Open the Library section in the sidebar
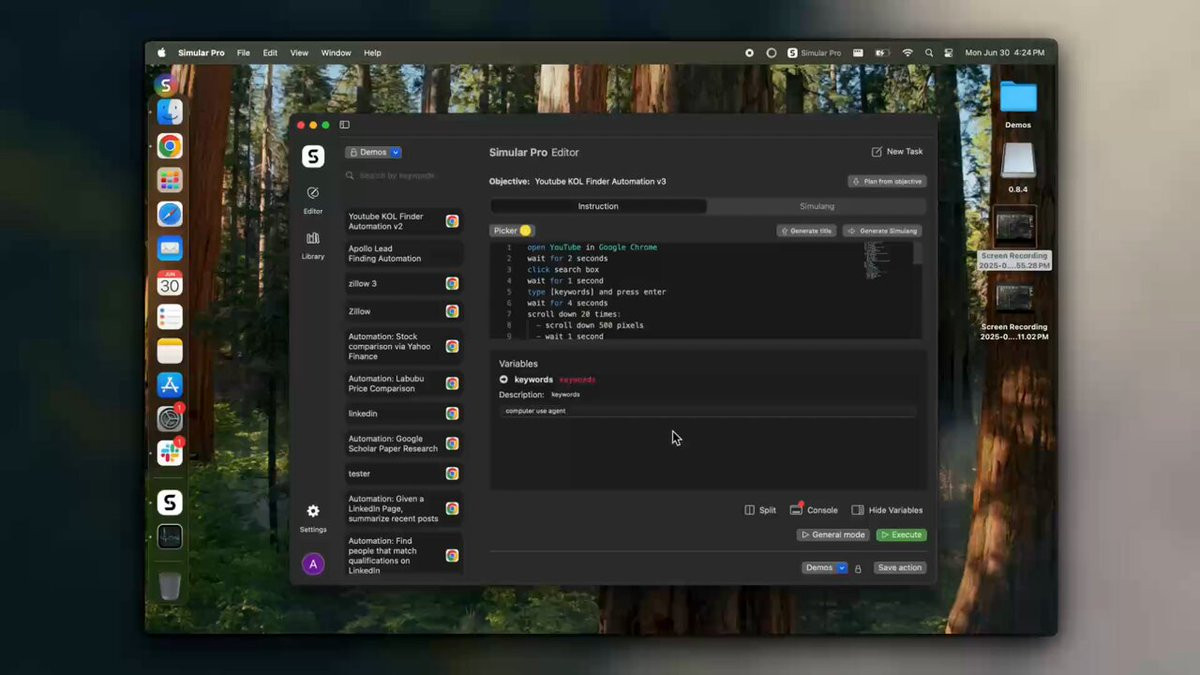This screenshot has width=1200, height=675. (x=313, y=245)
